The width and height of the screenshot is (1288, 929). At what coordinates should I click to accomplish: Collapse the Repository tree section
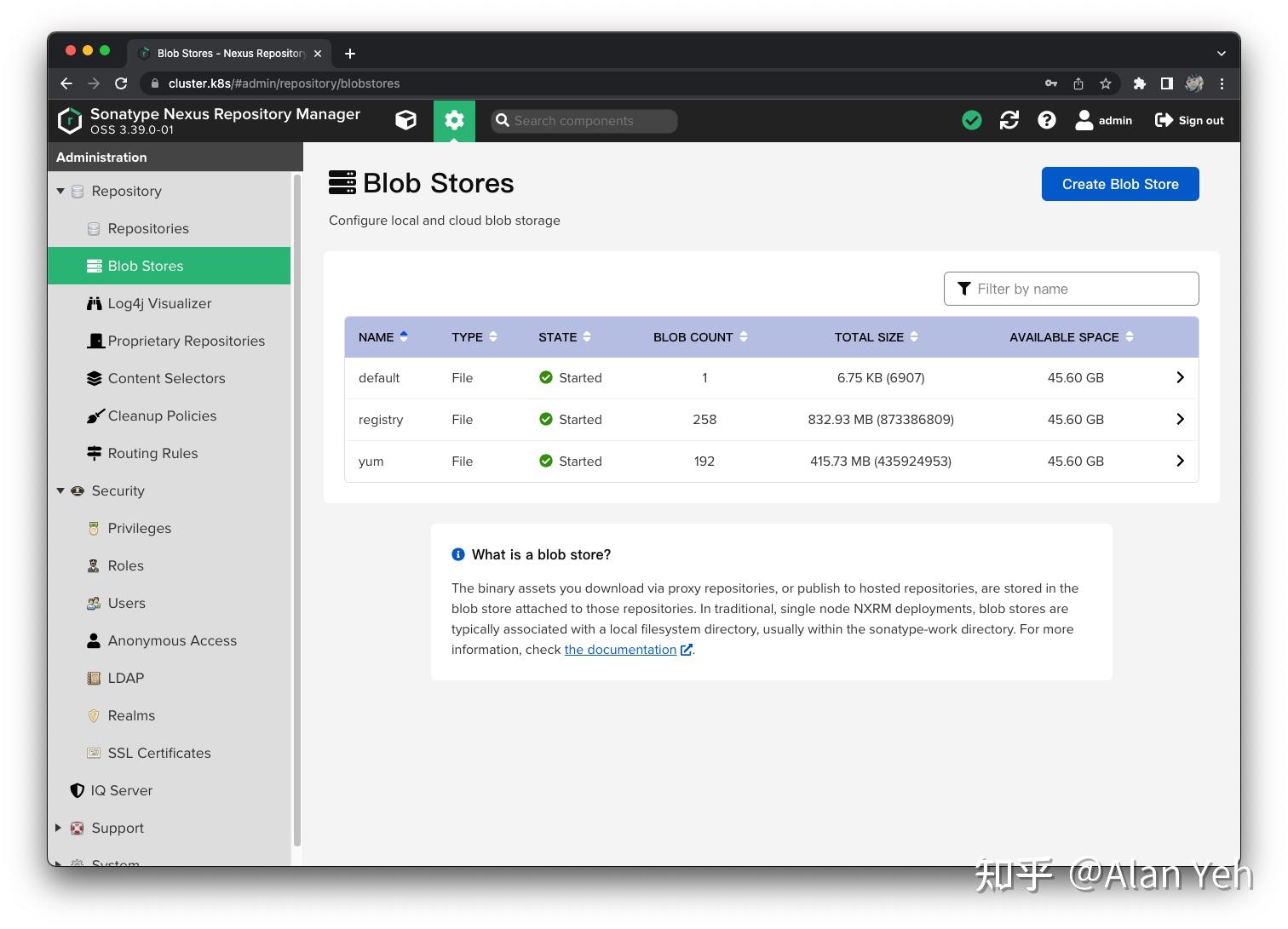point(60,192)
